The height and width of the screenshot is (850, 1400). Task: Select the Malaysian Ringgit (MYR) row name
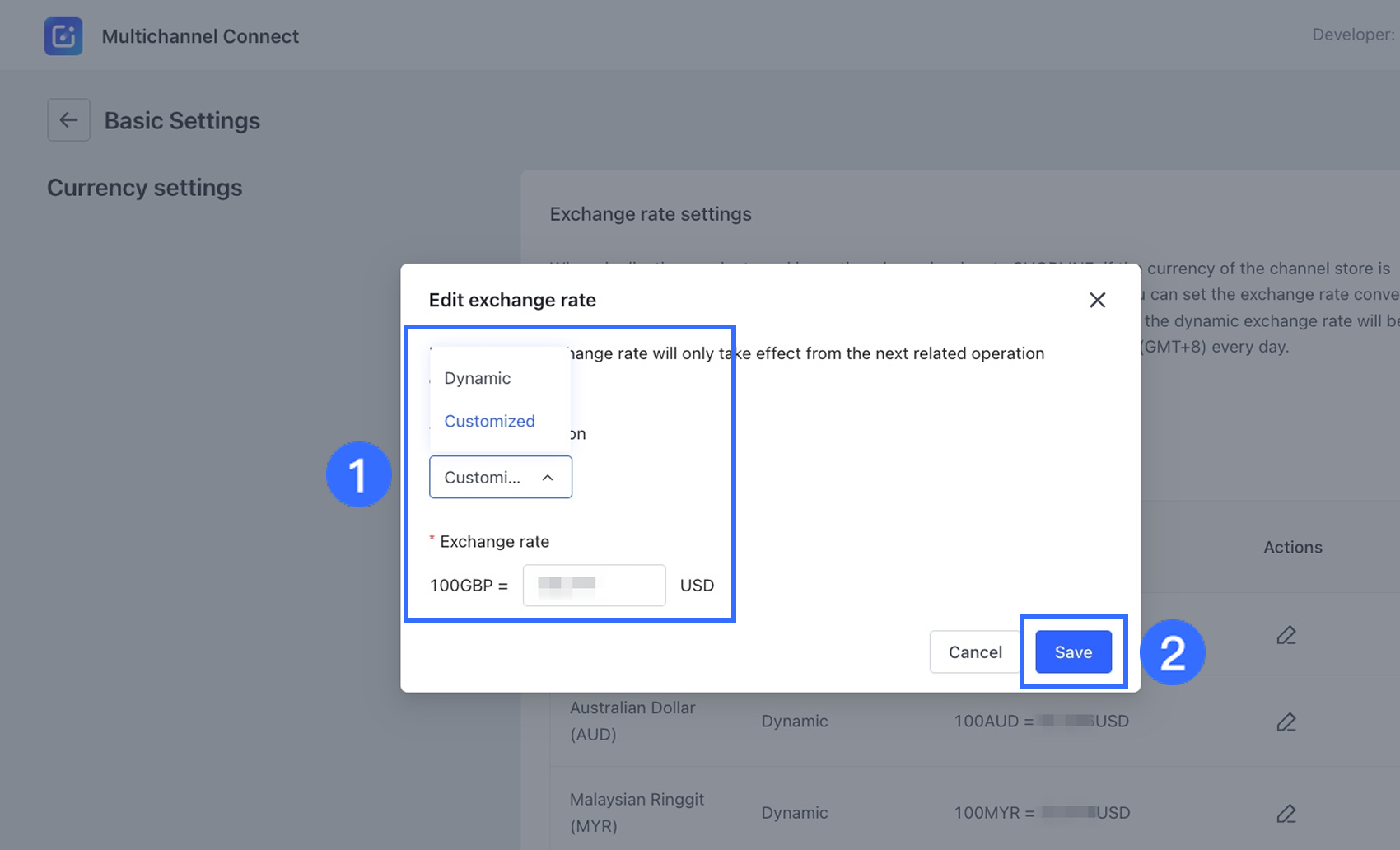637,812
